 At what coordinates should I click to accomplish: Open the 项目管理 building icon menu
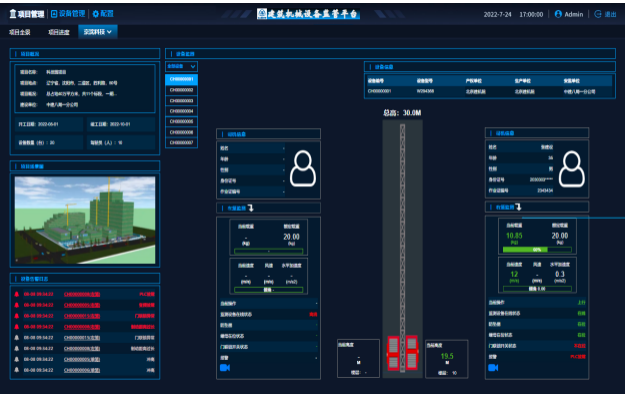(x=13, y=14)
